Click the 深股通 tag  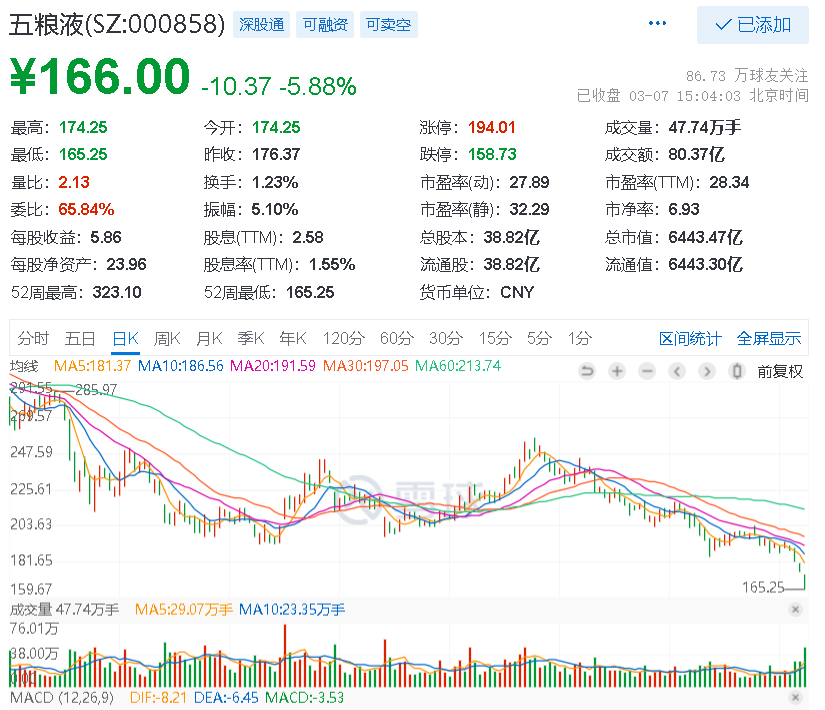[261, 25]
